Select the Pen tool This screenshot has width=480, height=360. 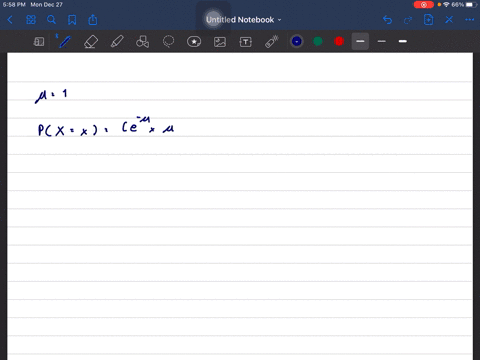pyautogui.click(x=64, y=42)
